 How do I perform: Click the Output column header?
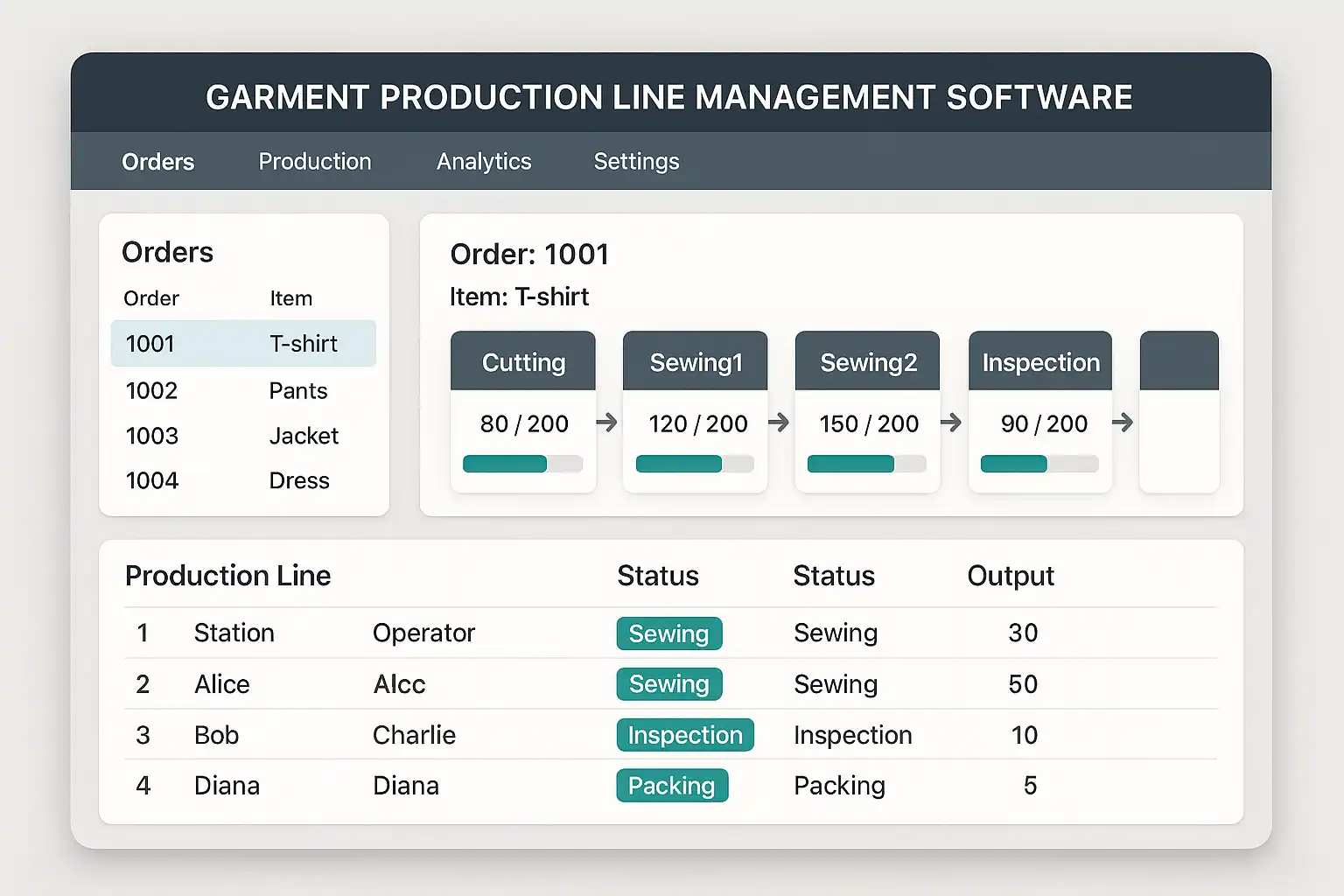point(1011,576)
